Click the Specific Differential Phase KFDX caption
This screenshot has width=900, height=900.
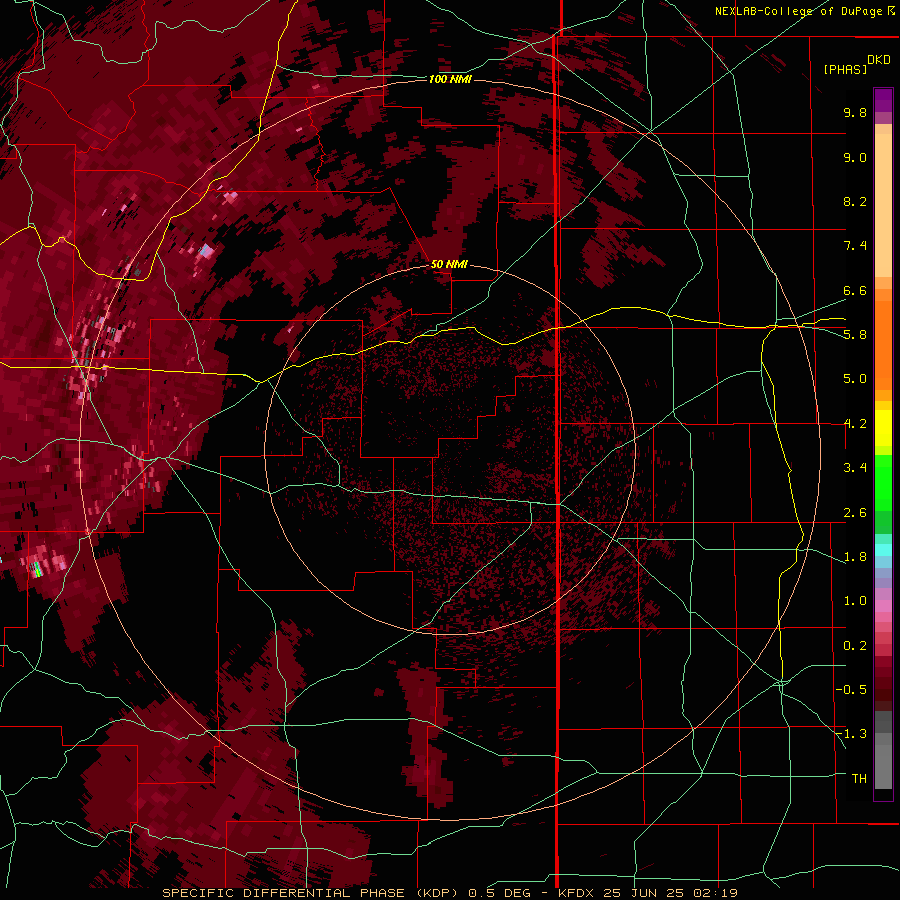450,893
